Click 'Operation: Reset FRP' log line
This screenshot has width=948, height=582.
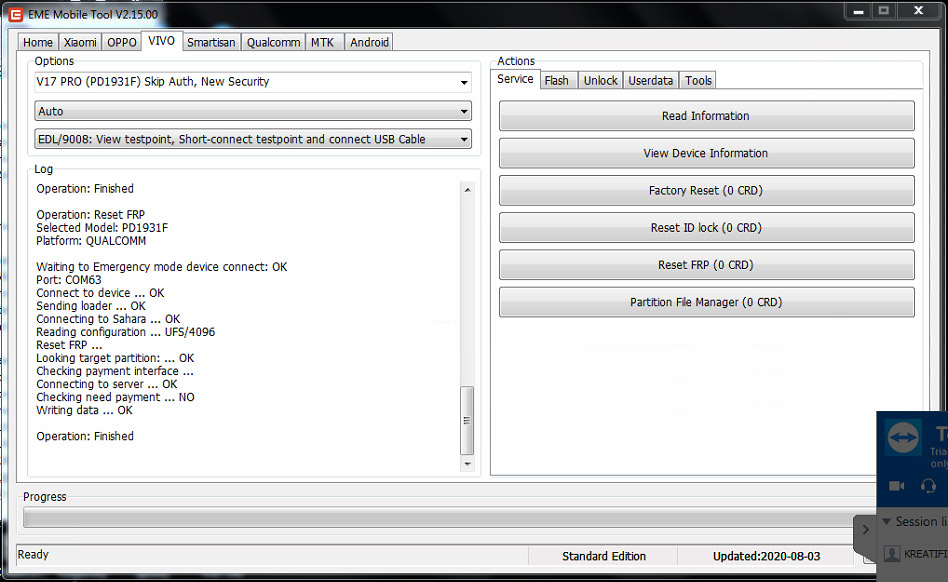point(90,215)
